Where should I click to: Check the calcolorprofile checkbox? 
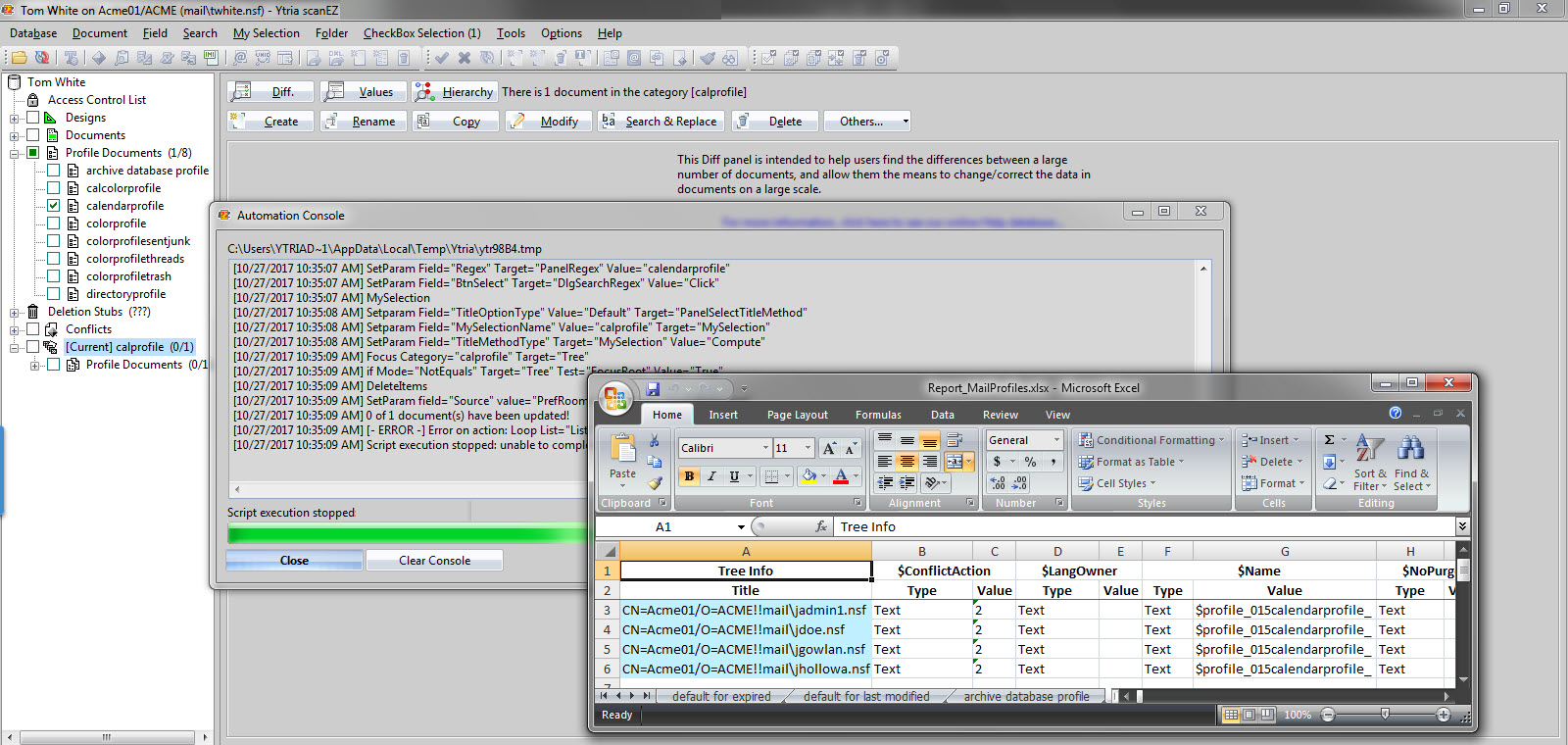[x=54, y=188]
